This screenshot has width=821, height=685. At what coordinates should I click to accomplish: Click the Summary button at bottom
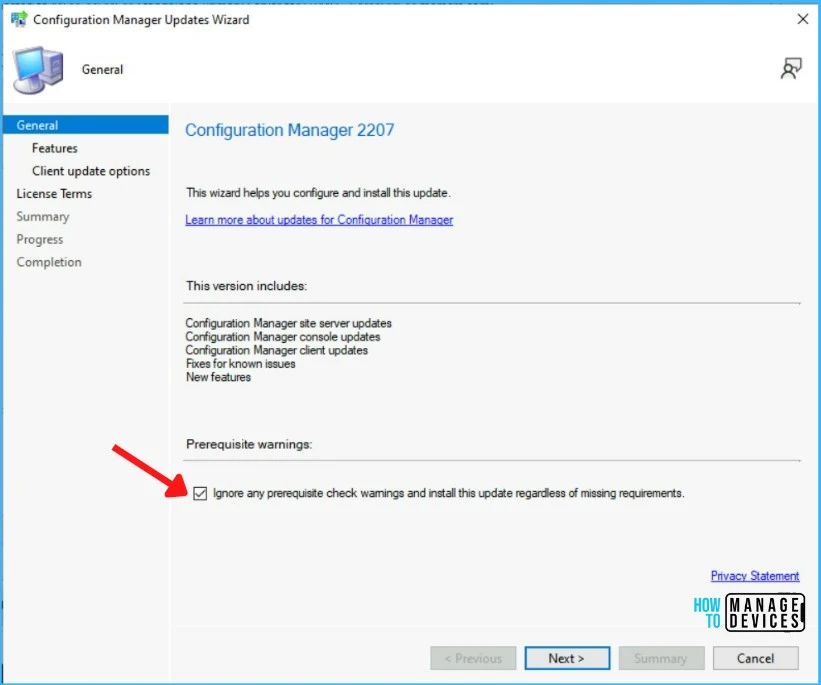[x=661, y=658]
